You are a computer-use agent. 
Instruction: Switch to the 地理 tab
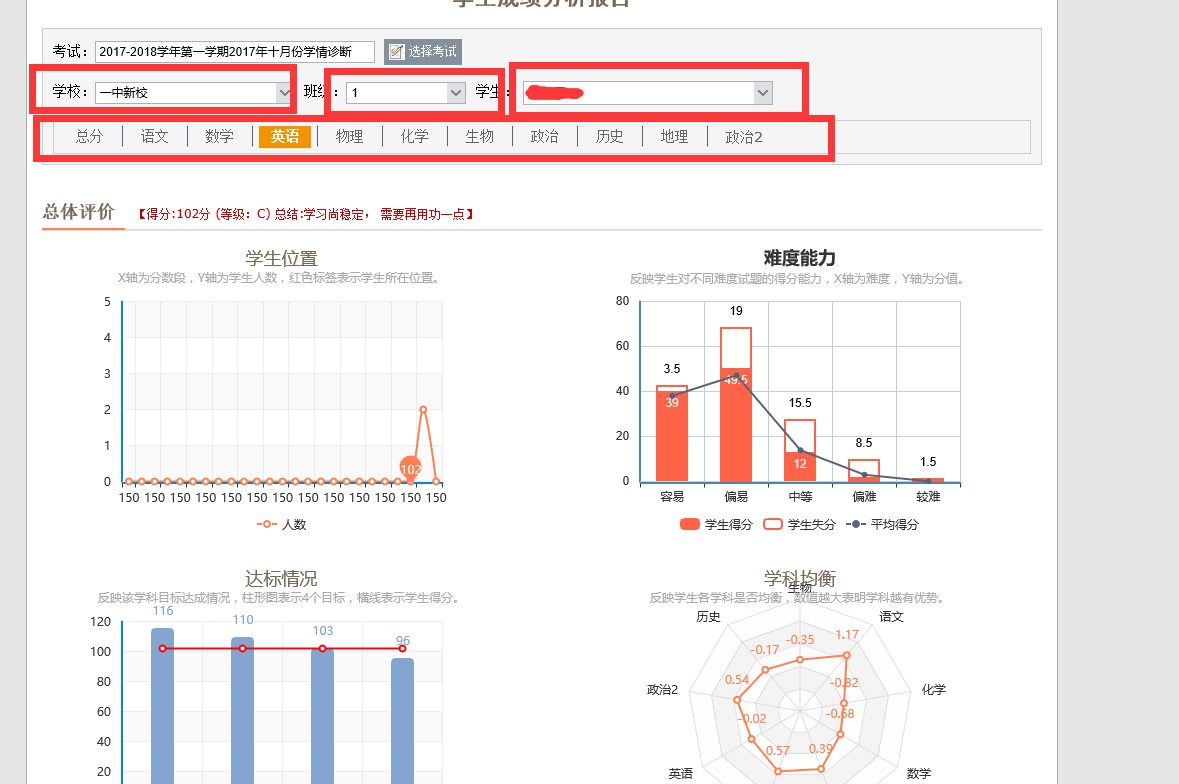click(x=675, y=137)
